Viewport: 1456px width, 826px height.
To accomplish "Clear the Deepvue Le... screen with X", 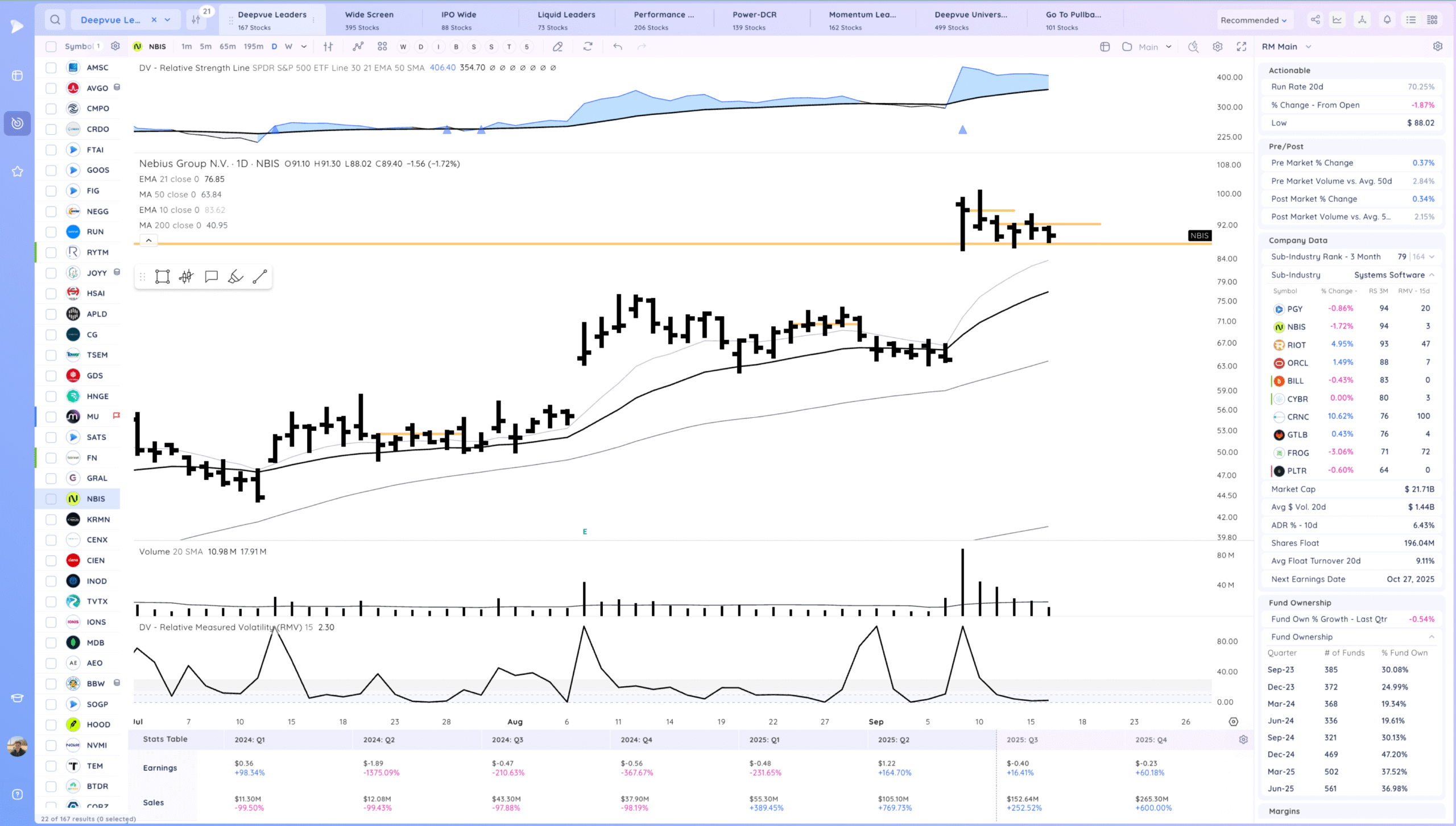I will click(154, 20).
